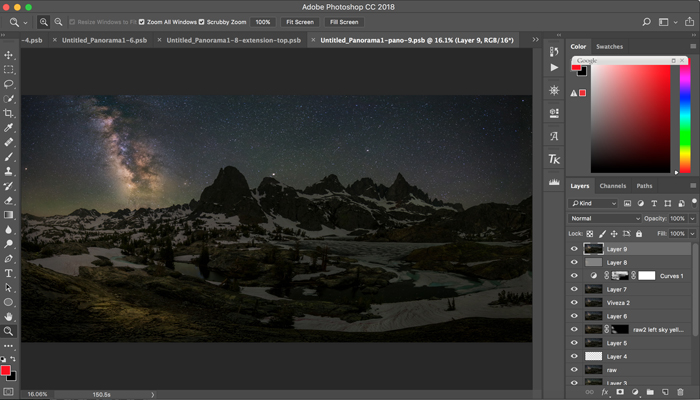Viewport: 700px width, 400px height.
Task: Click the search icon in options bar
Action: pyautogui.click(x=645, y=21)
